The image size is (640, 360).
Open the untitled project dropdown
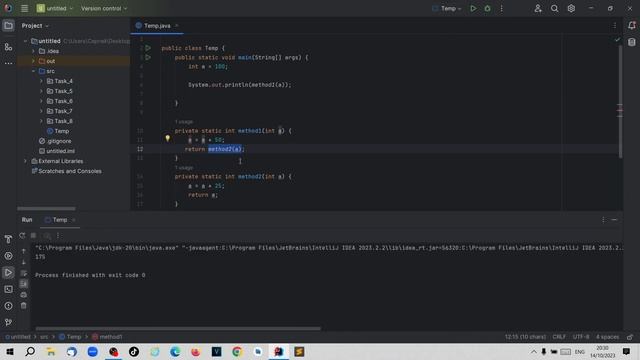[55, 8]
